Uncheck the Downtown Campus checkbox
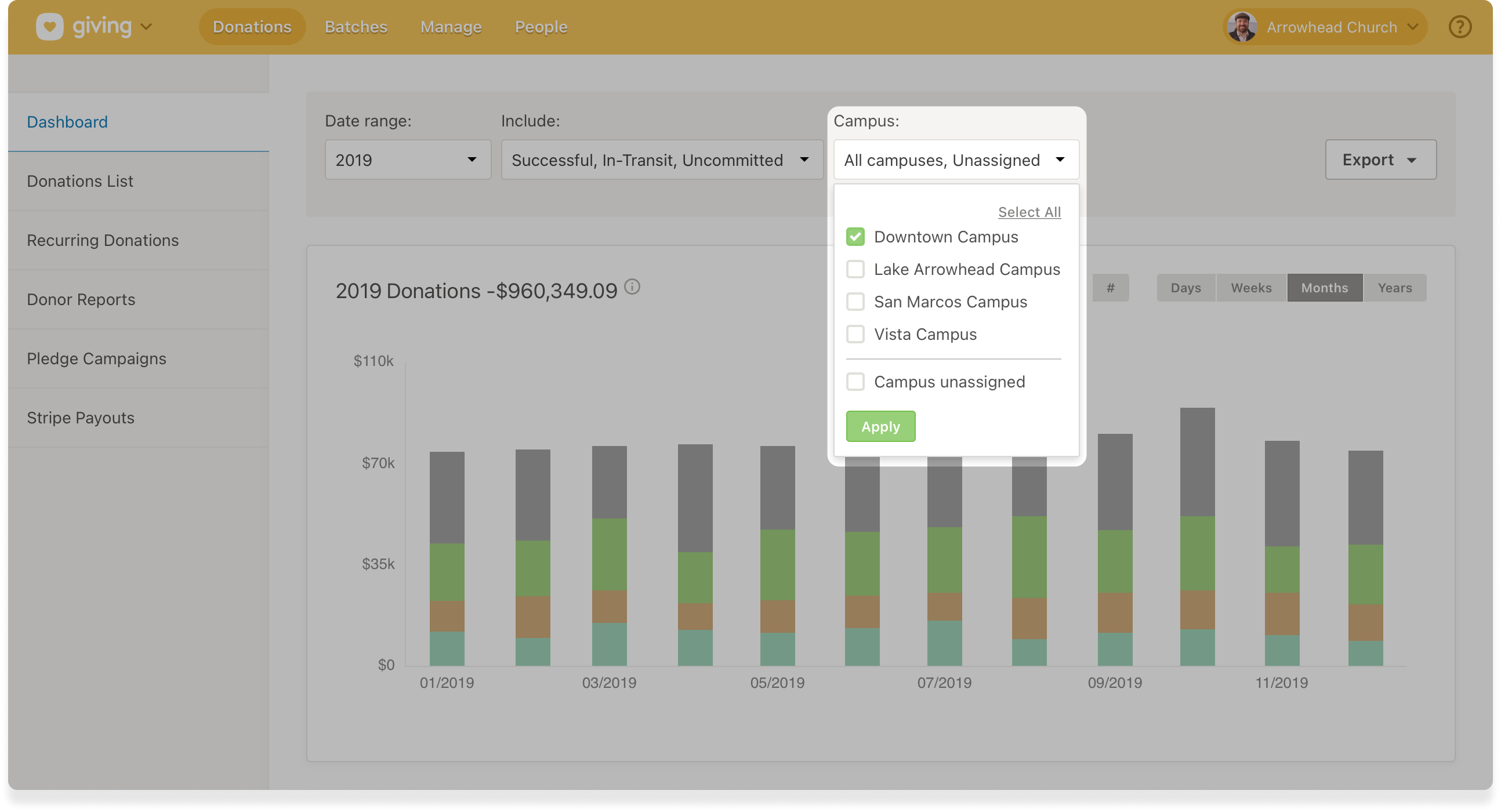Screen dimensions: 1501x812 click(x=855, y=237)
